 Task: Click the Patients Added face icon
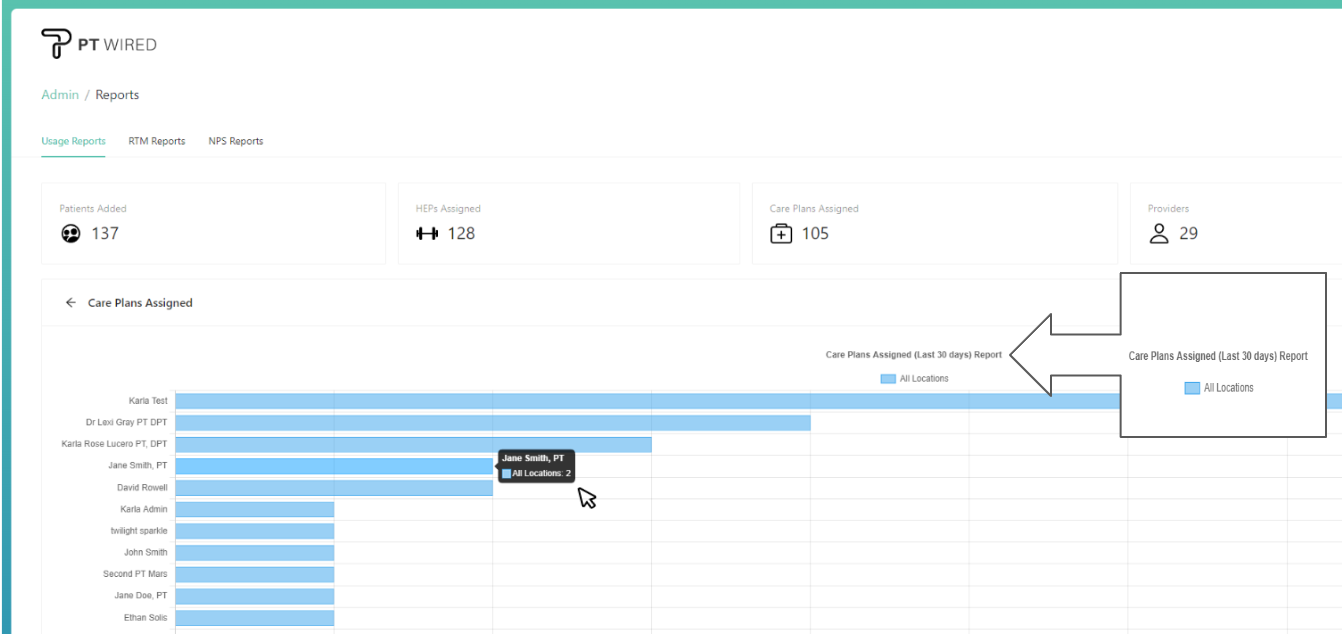pyautogui.click(x=69, y=234)
